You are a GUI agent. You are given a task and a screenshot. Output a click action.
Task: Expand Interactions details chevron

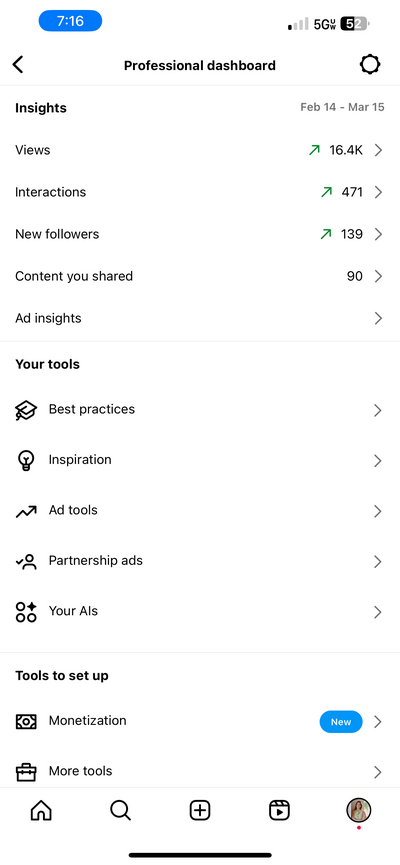pyautogui.click(x=378, y=192)
